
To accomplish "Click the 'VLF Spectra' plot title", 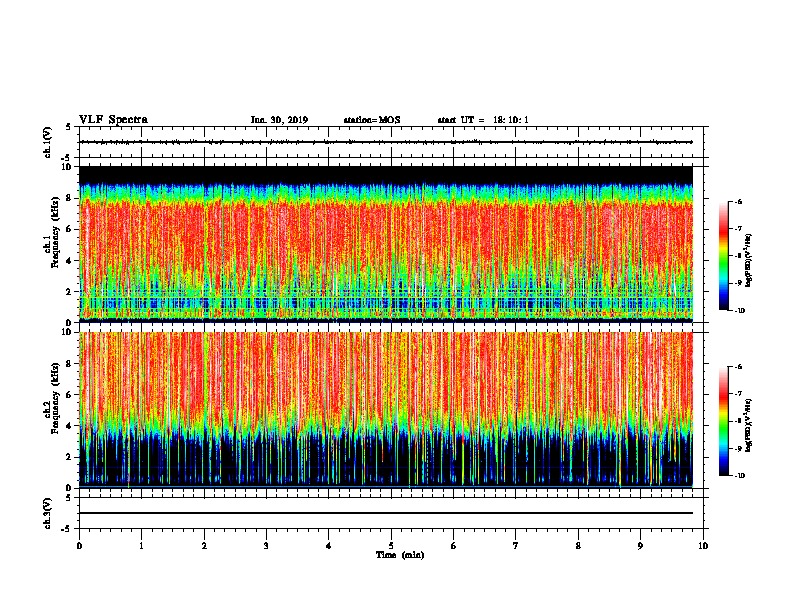I will 113,120.
